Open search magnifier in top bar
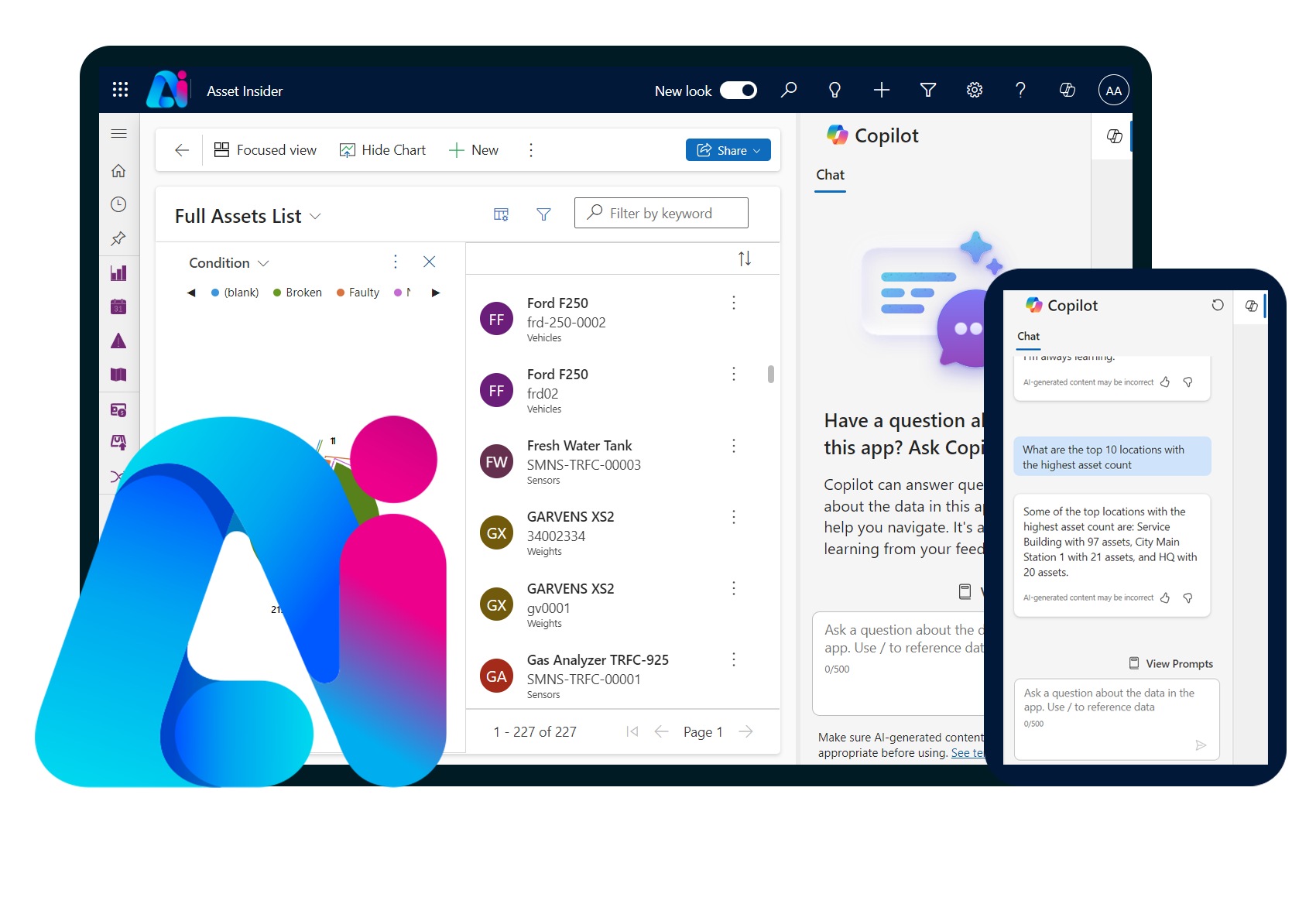The height and width of the screenshot is (897, 1316). tap(789, 90)
